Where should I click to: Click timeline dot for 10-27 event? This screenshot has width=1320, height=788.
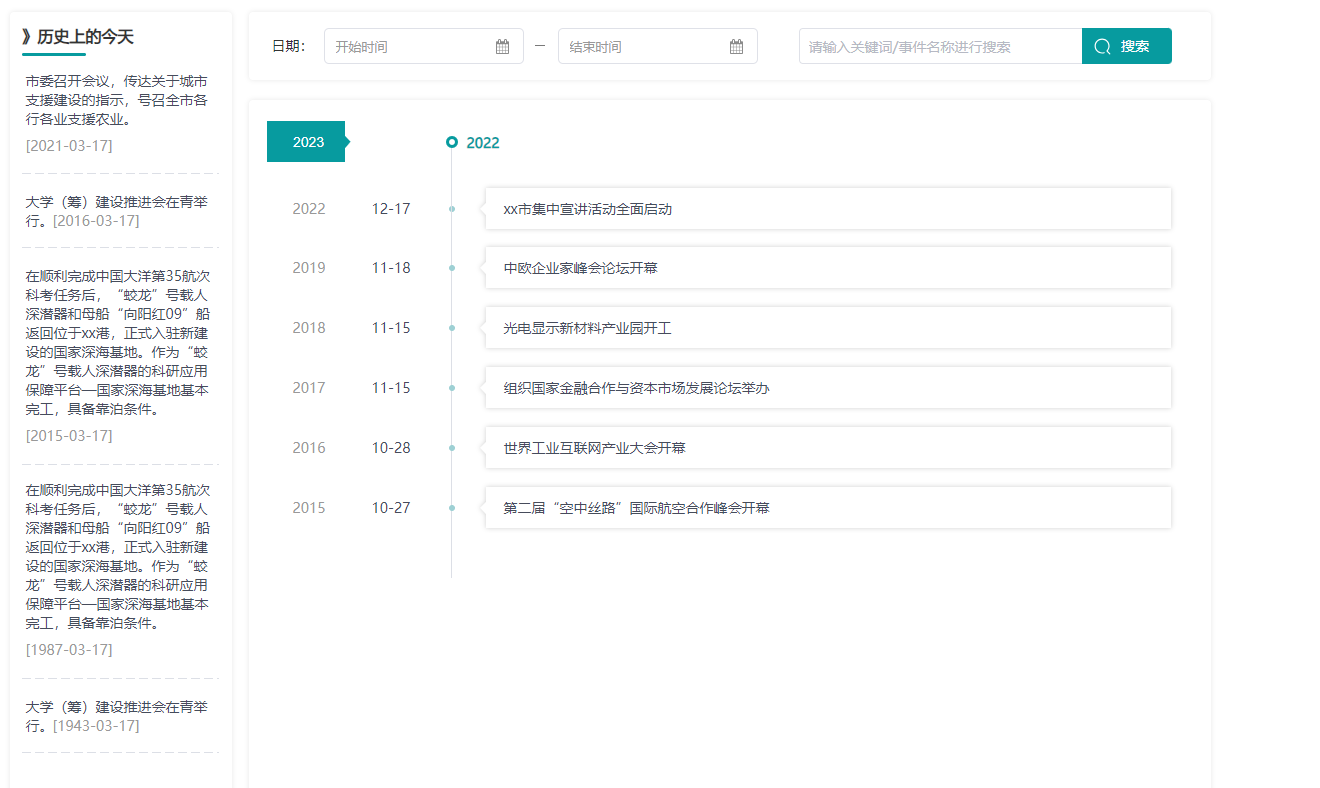tap(452, 508)
